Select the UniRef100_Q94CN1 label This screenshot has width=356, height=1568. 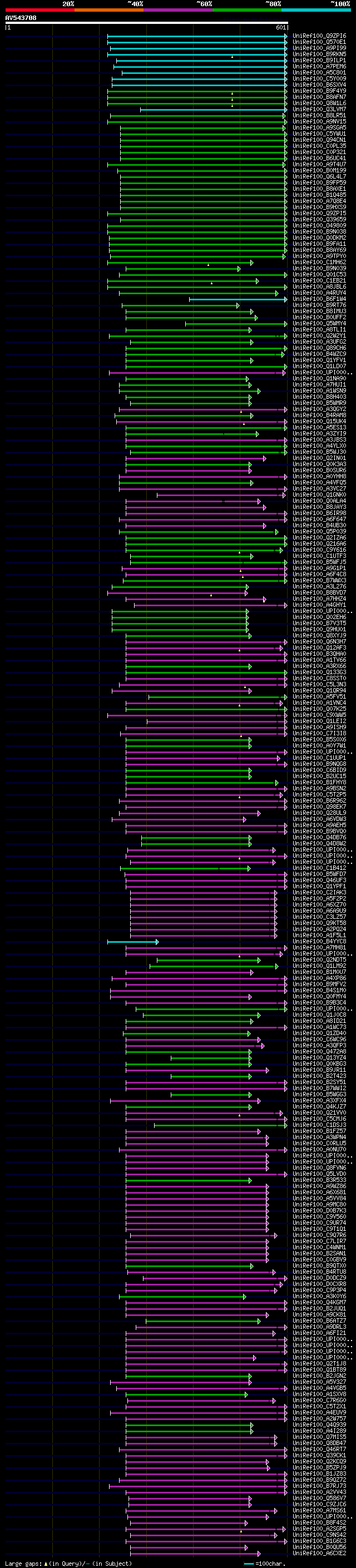[x=319, y=140]
